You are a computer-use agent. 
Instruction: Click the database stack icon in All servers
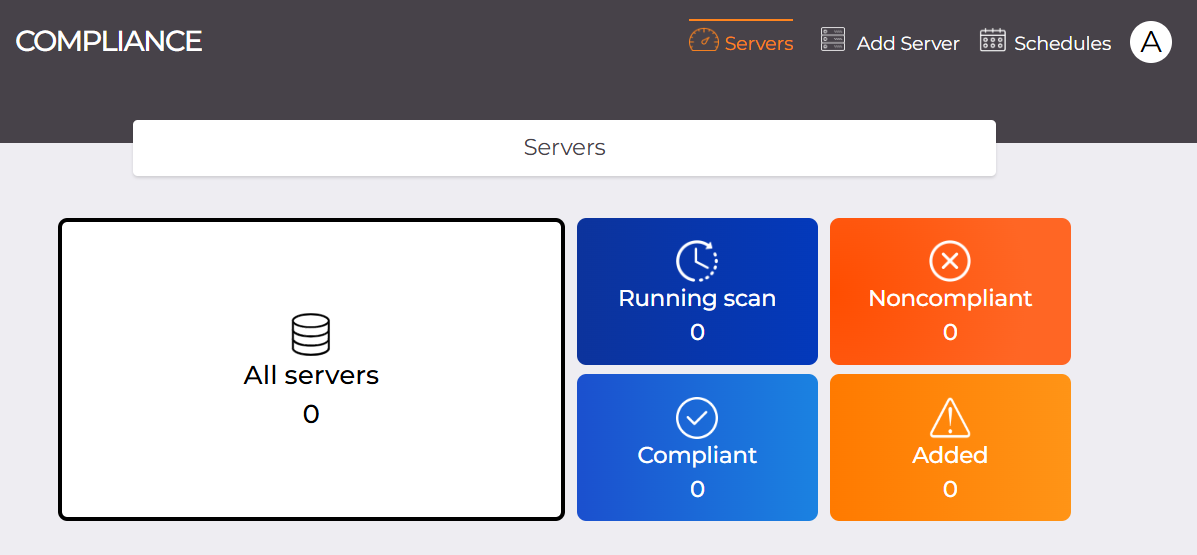click(x=311, y=335)
